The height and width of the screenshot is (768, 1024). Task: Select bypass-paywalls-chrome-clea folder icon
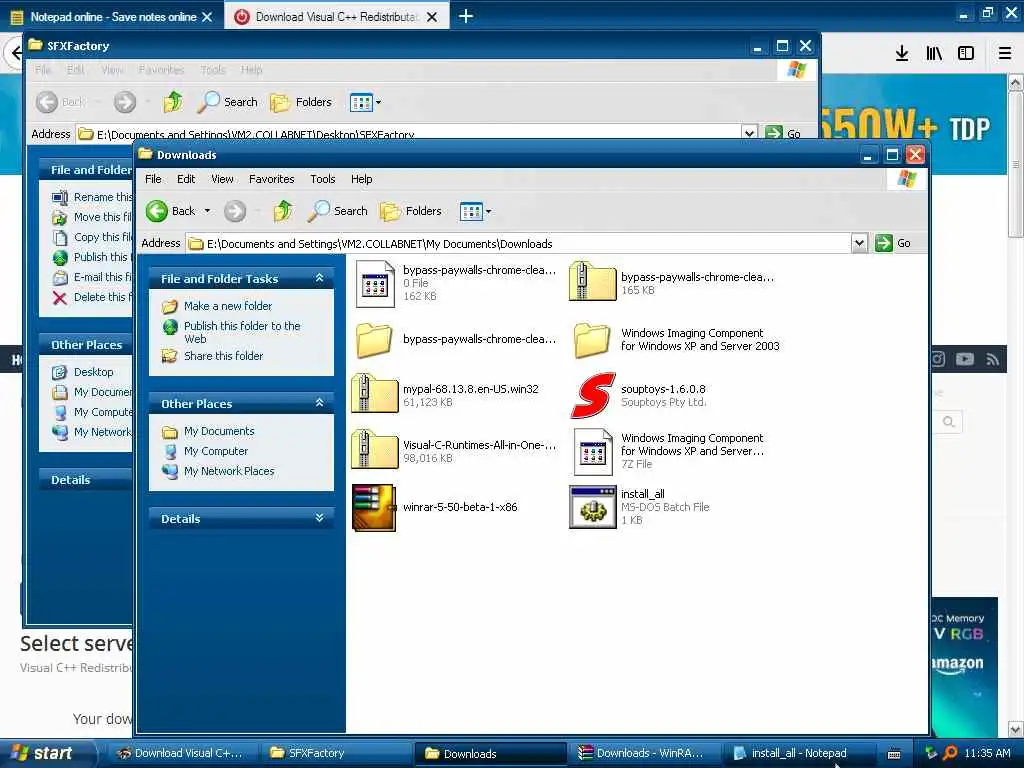pos(374,340)
